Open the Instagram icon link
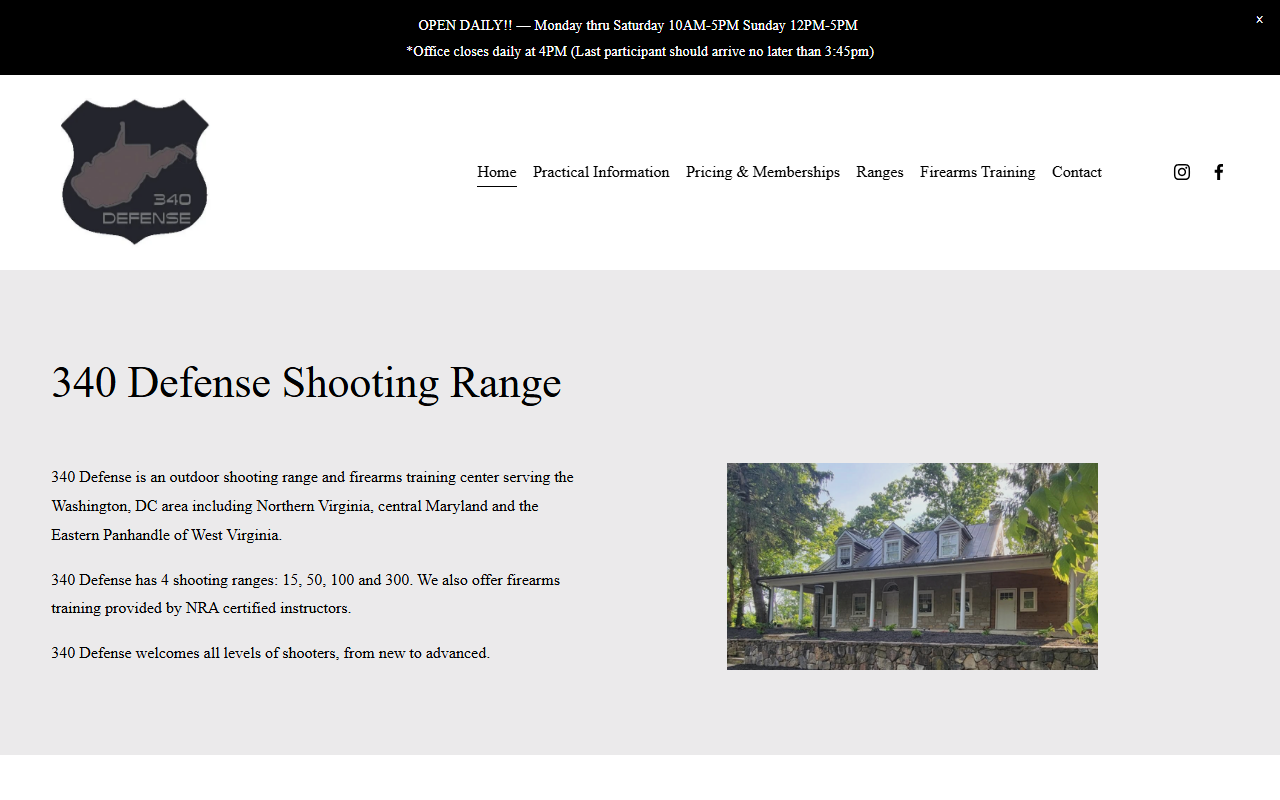The image size is (1280, 800). 1182,172
